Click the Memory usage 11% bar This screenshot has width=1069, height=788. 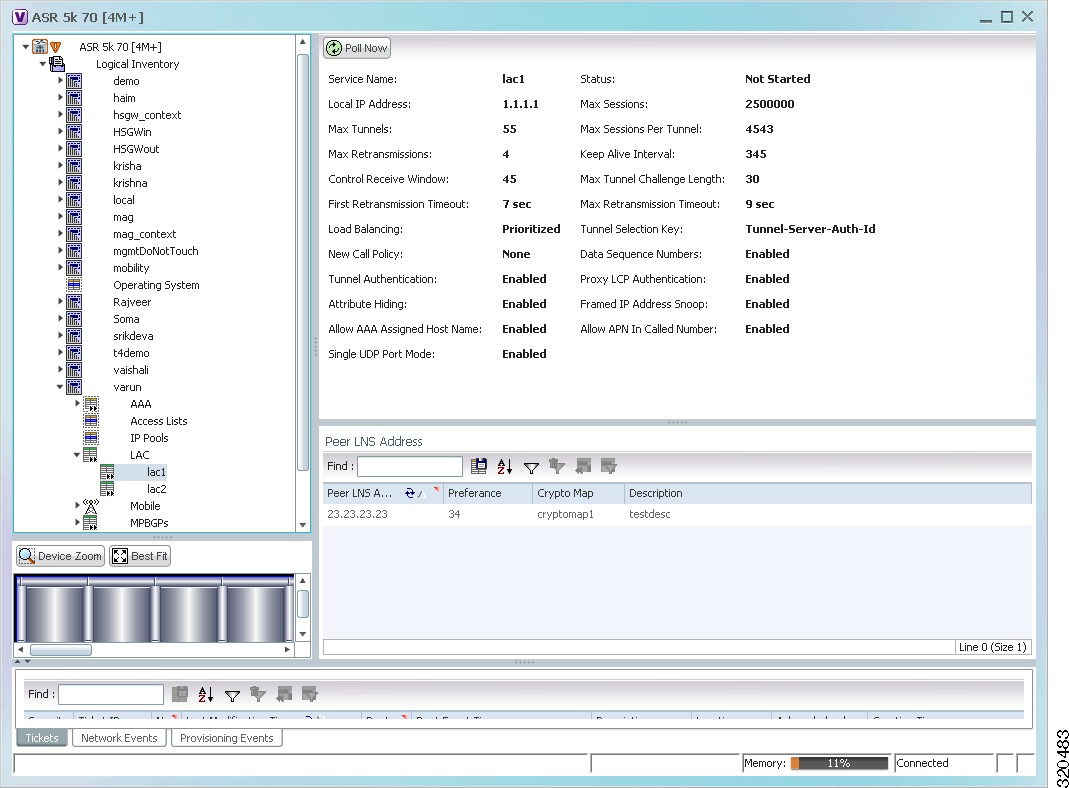(839, 763)
